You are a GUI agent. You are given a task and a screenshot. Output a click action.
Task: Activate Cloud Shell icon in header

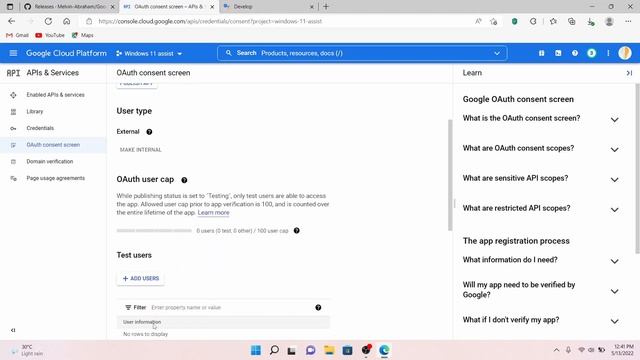(x=558, y=53)
